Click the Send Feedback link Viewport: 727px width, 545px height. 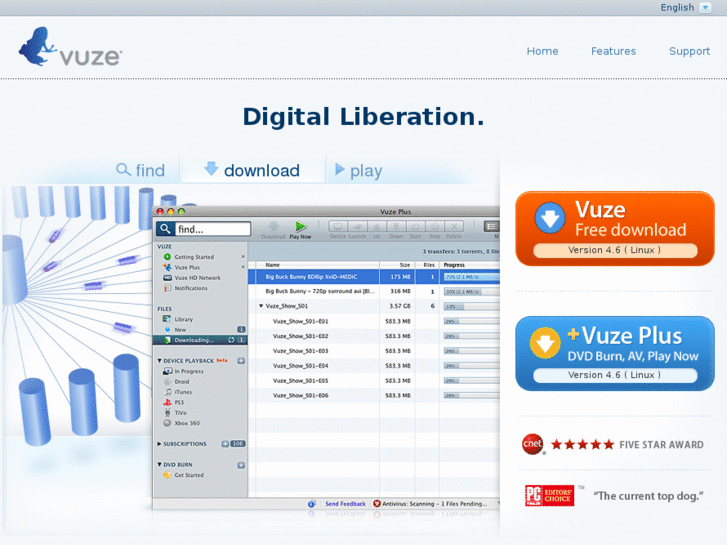[345, 504]
